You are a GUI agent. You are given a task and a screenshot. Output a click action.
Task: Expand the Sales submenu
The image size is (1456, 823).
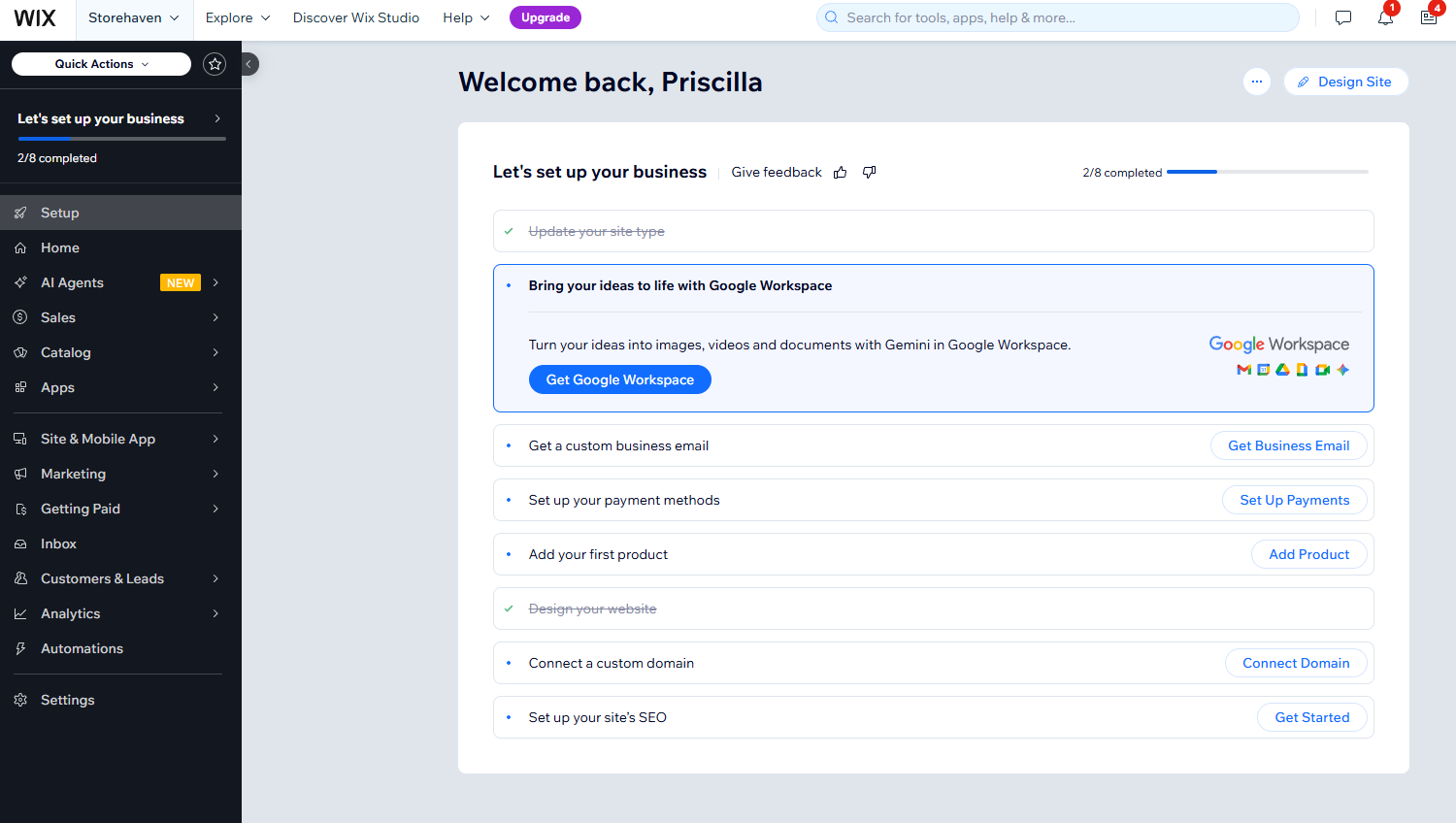[x=215, y=317]
